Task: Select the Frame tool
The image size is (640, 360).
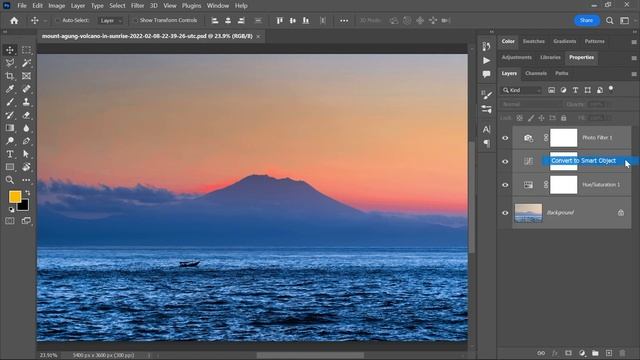Action: coord(26,76)
